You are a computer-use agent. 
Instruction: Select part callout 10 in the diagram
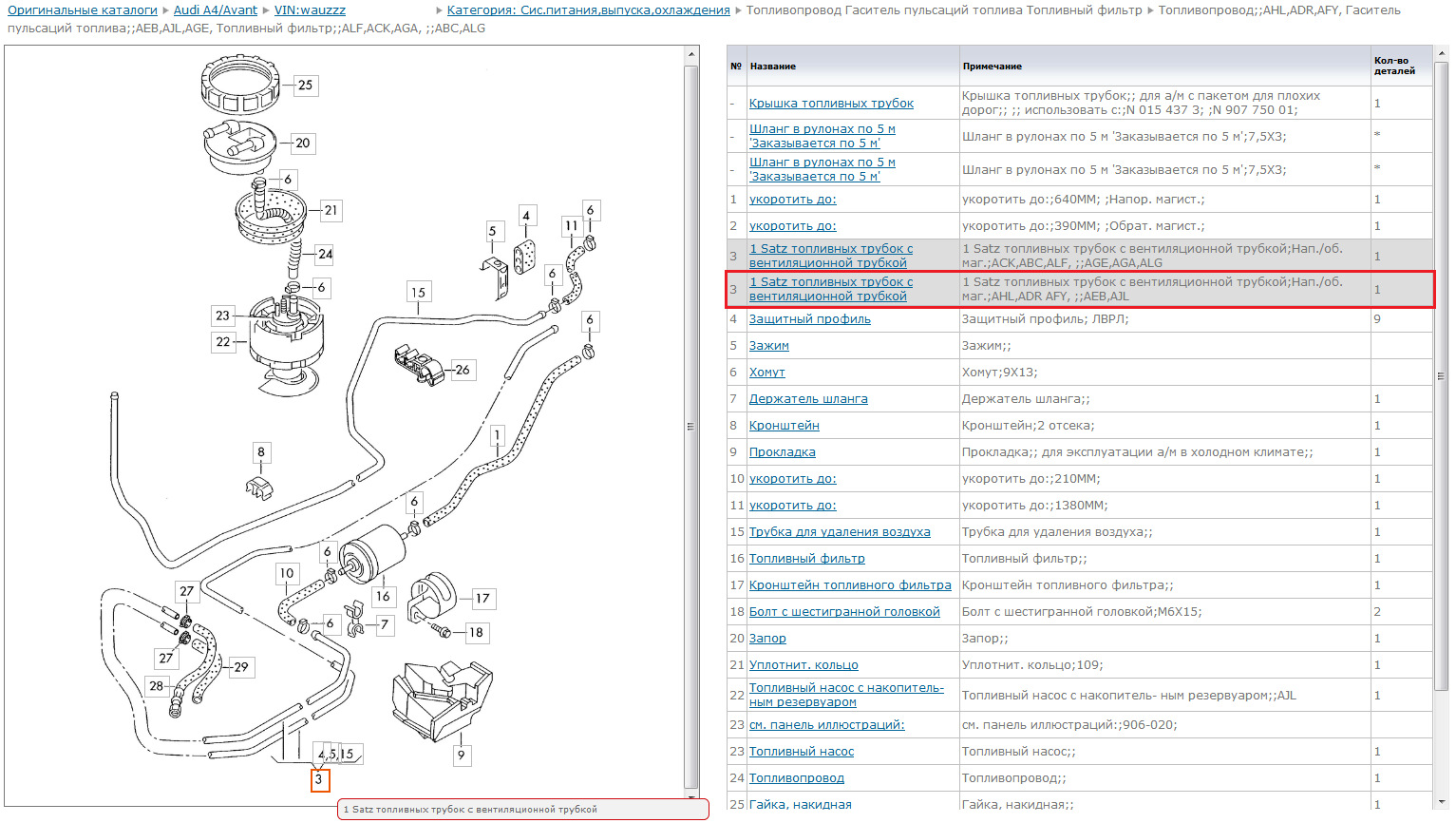pos(286,573)
